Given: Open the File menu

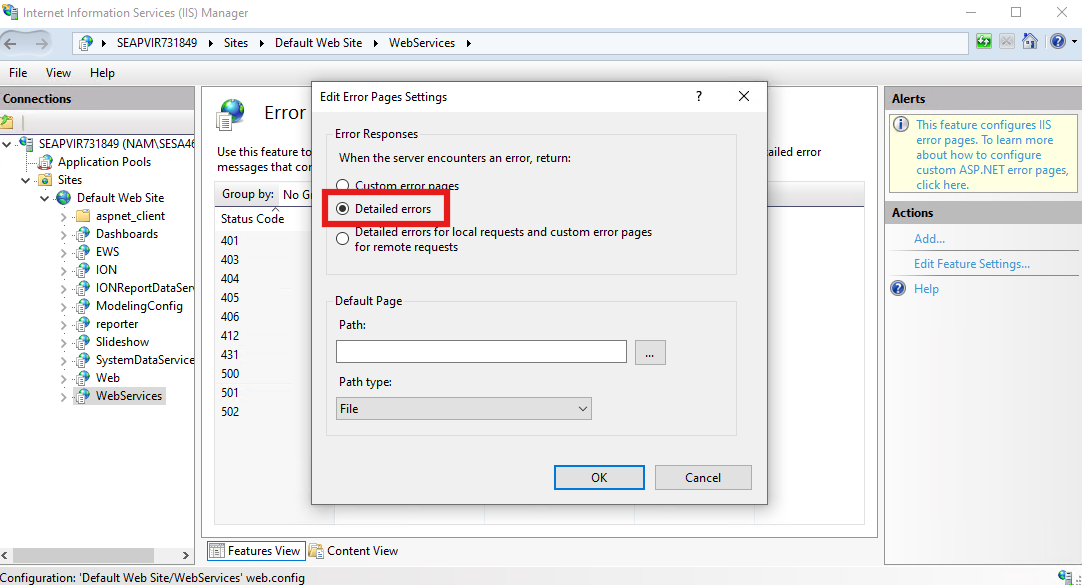Looking at the screenshot, I should coord(18,72).
